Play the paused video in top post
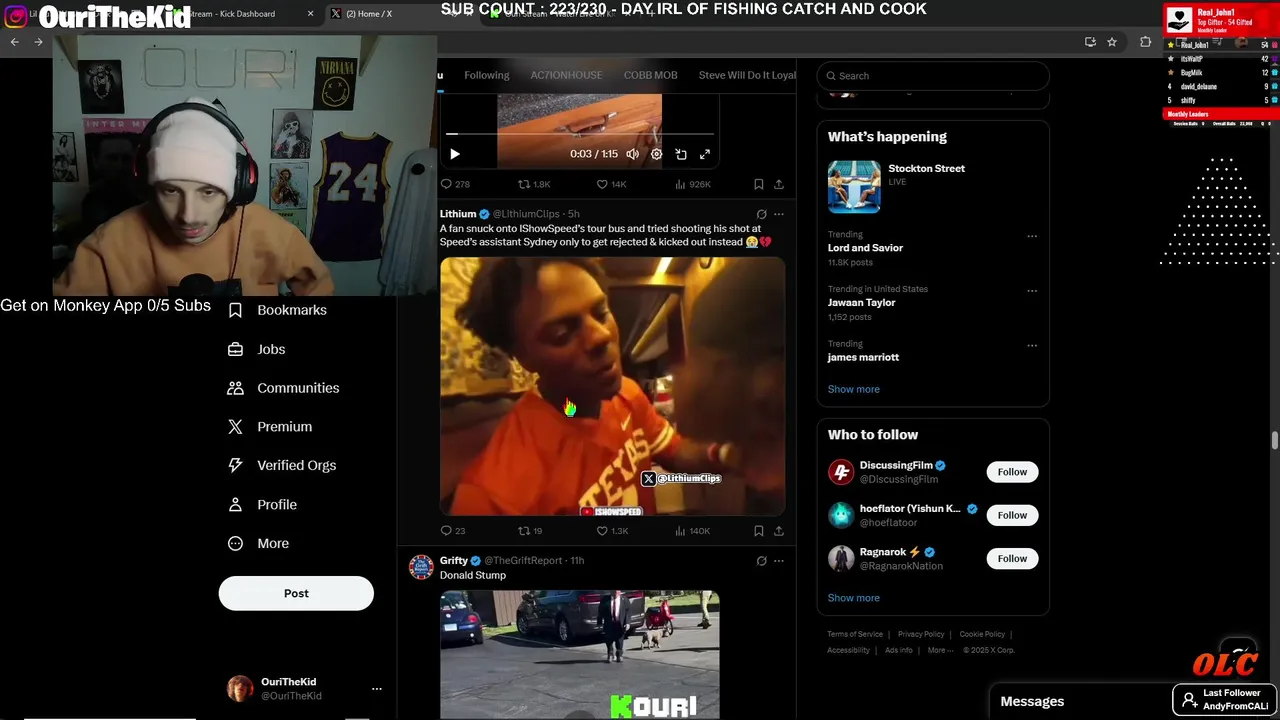Viewport: 1280px width, 720px height. [x=455, y=154]
